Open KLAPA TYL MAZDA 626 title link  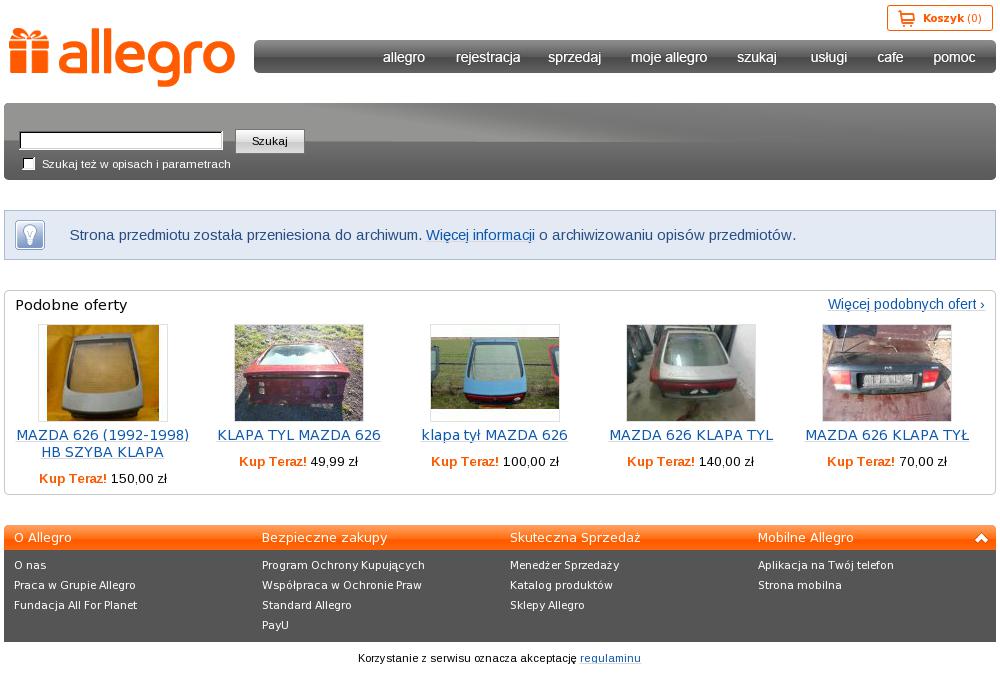tap(298, 435)
